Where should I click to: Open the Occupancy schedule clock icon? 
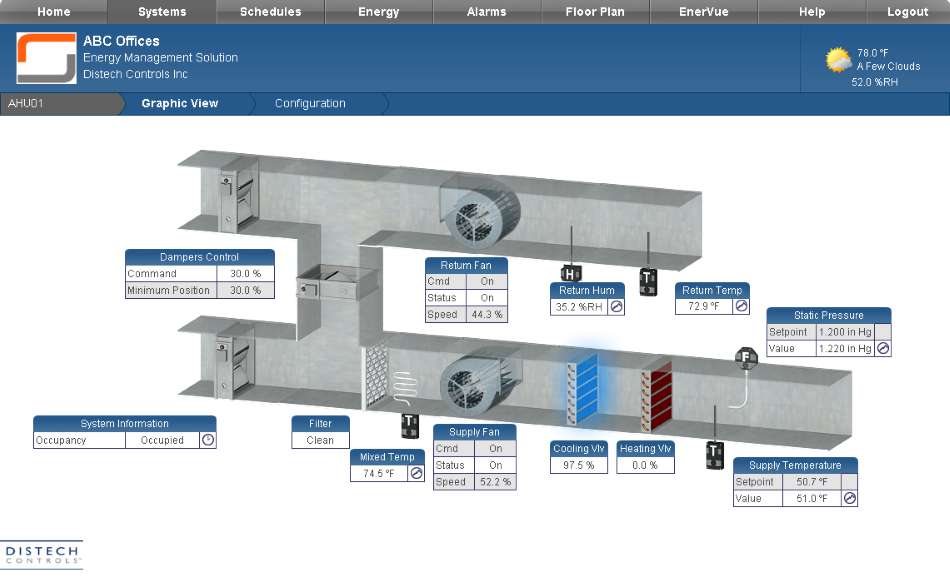[x=208, y=440]
